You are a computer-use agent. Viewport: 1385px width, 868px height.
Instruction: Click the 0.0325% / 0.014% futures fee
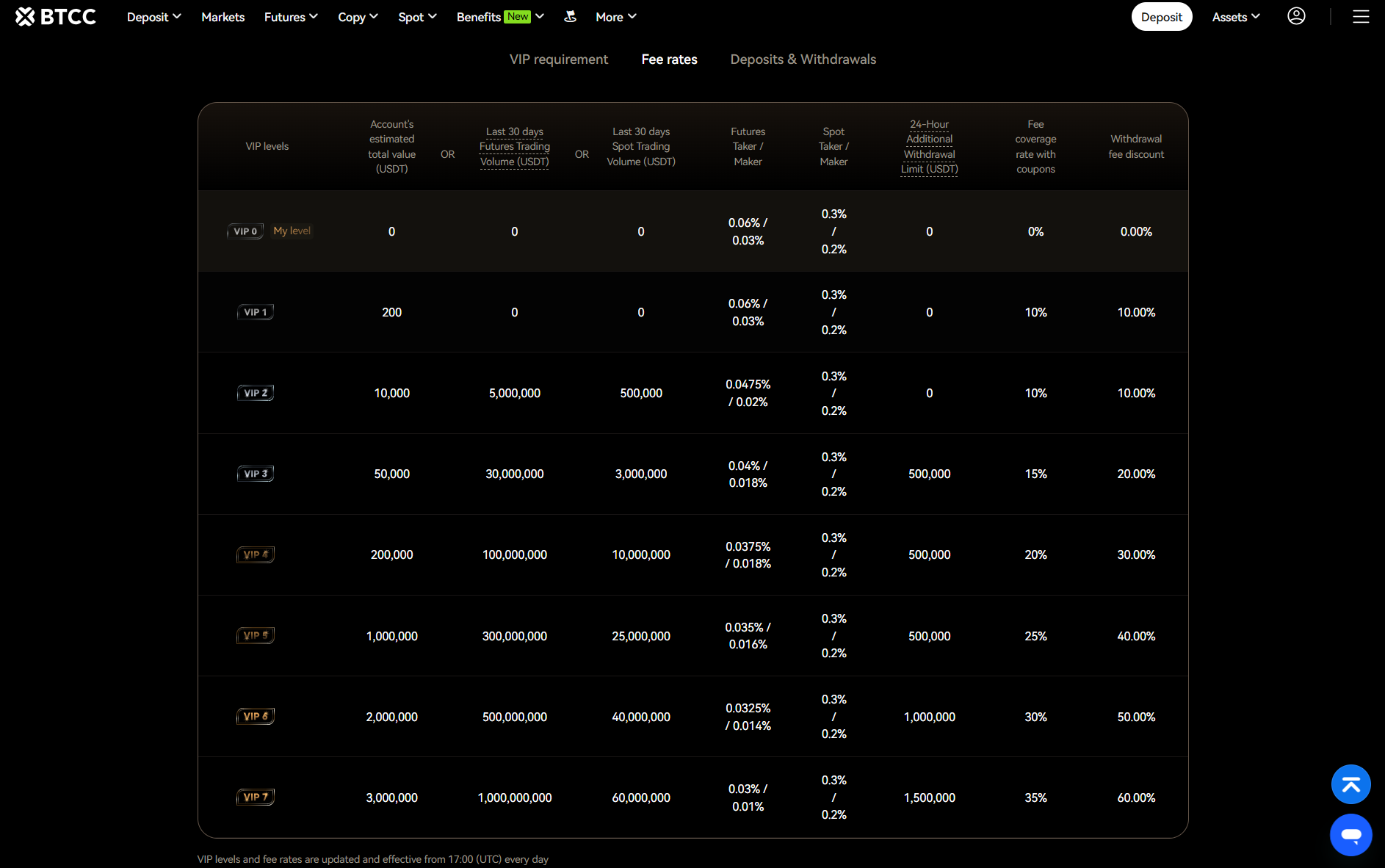point(748,717)
